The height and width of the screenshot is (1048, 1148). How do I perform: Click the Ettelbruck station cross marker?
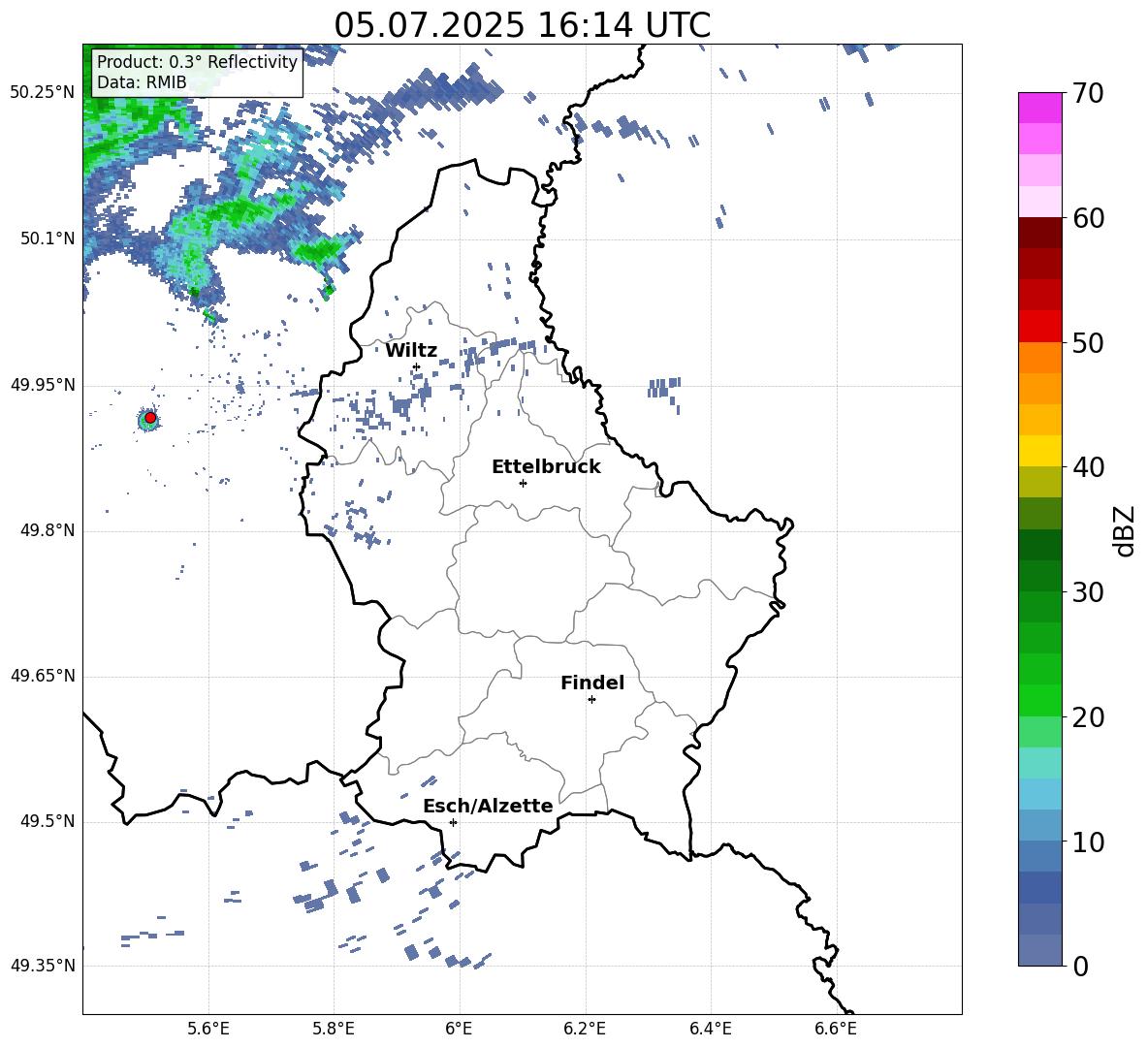tap(523, 483)
